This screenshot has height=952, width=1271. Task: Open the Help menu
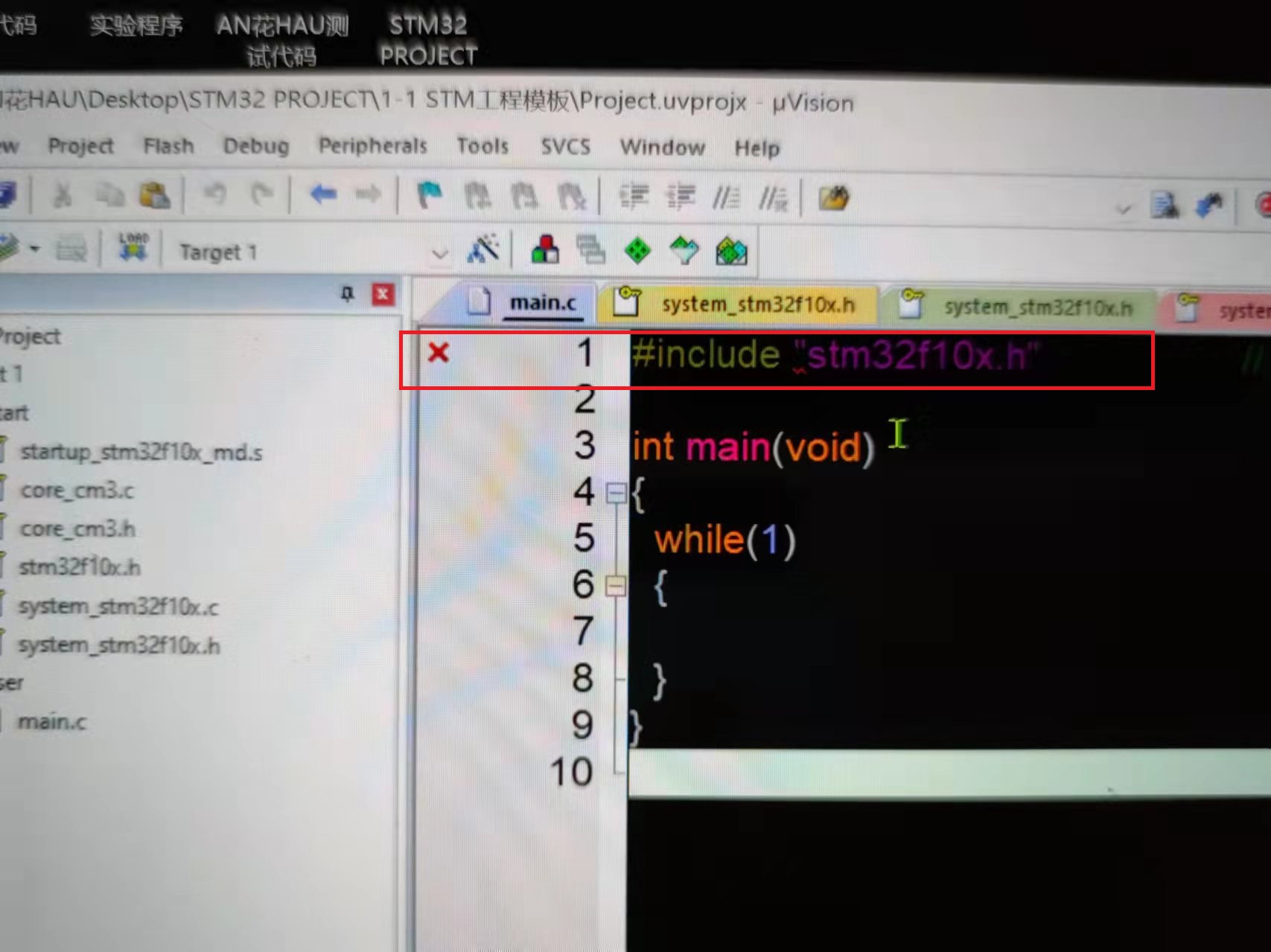click(757, 148)
